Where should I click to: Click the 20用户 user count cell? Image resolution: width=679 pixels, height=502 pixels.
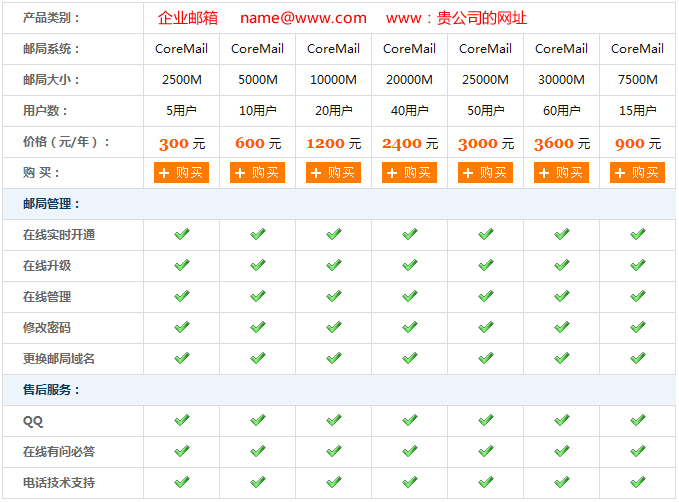333,111
